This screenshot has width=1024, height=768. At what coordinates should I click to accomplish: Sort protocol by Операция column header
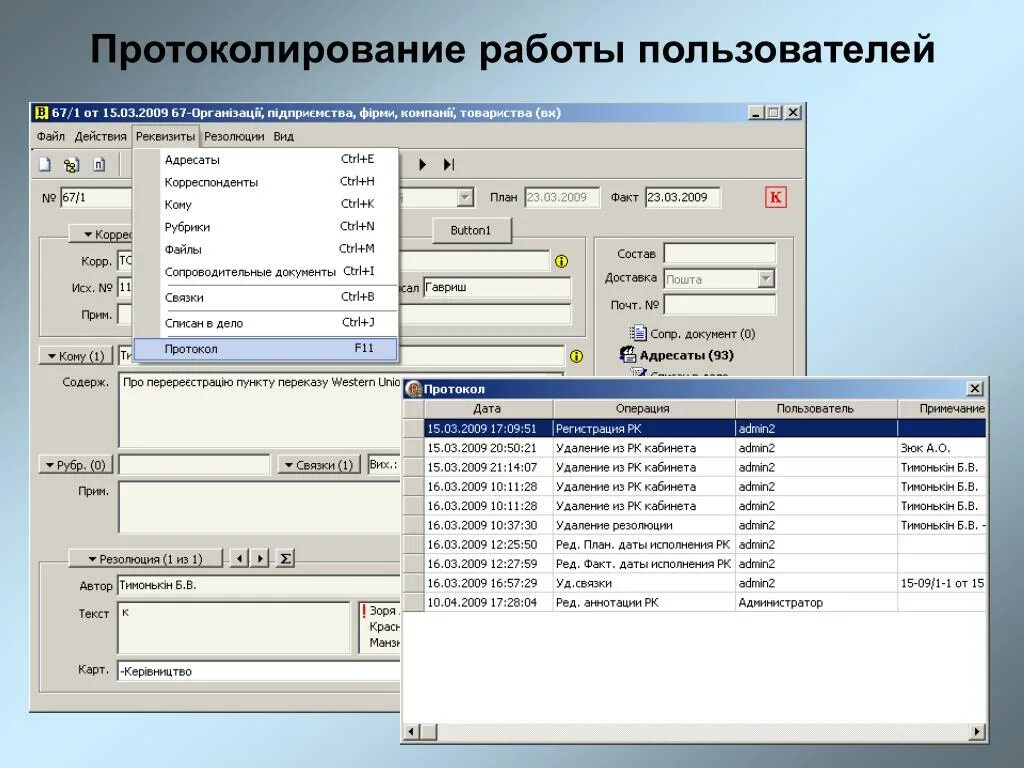643,409
